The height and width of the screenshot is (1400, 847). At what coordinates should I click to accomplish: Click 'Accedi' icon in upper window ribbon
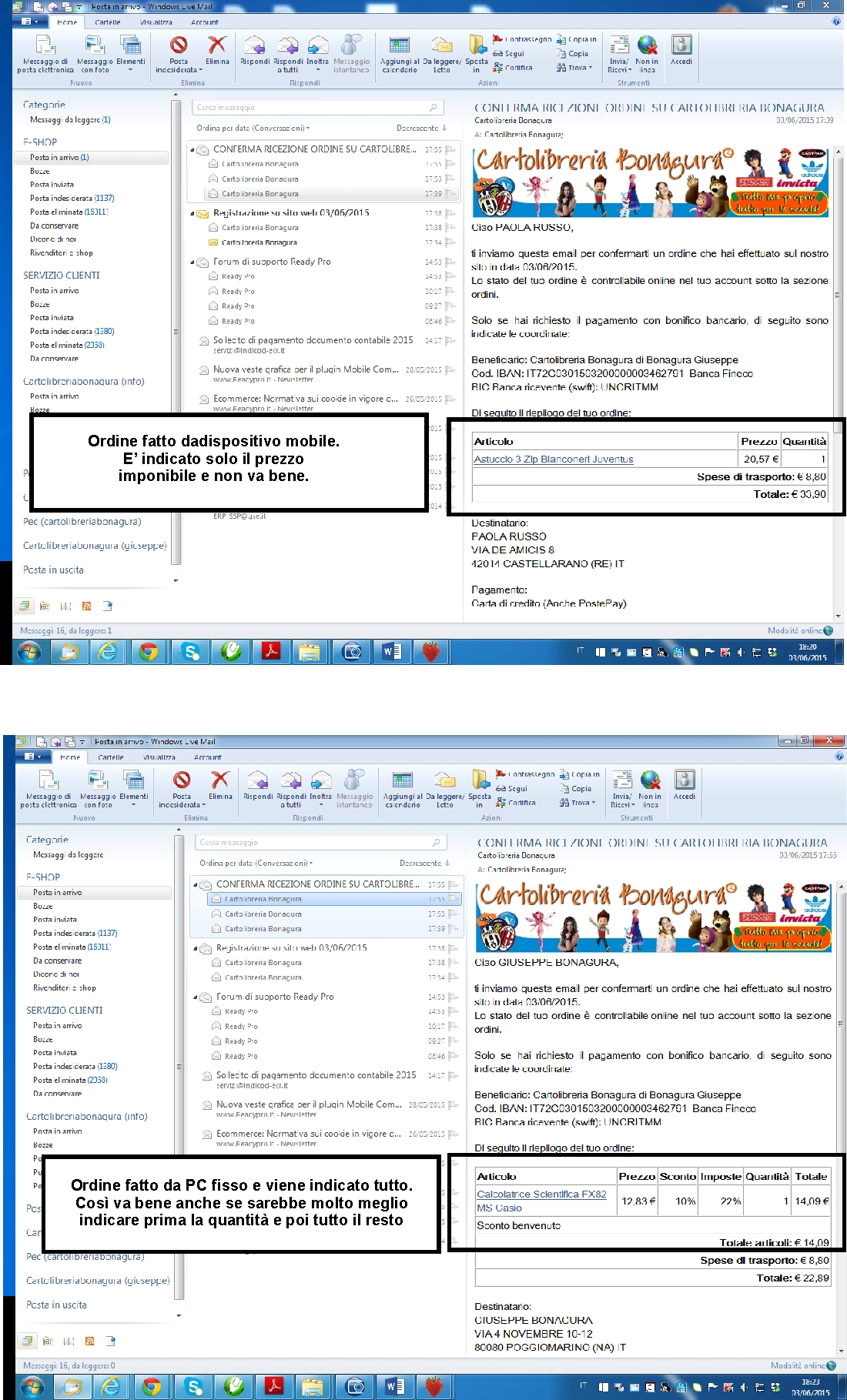(x=681, y=44)
